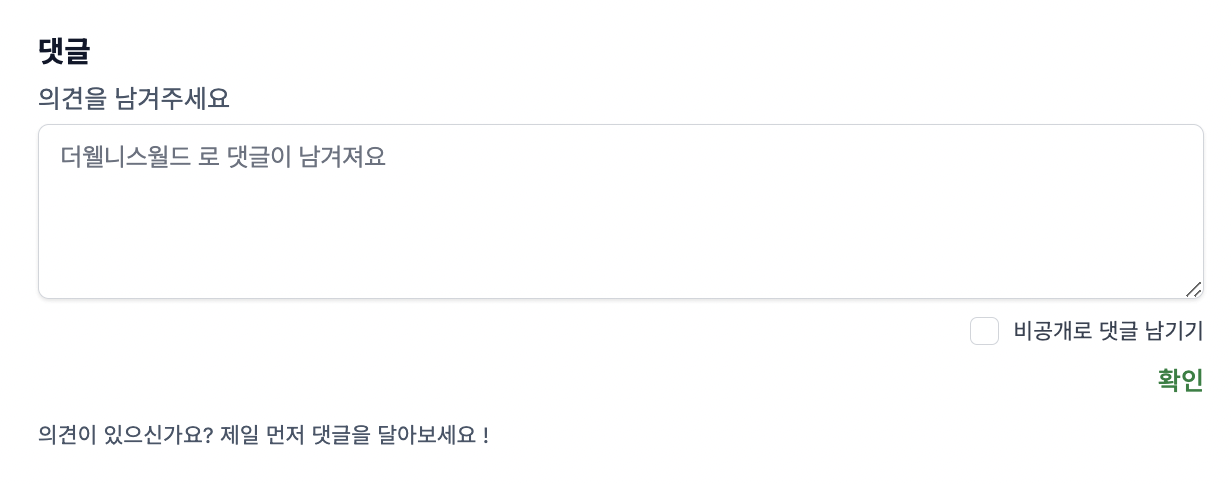Click the 비공개로 댓글 남기기 label text
The height and width of the screenshot is (484, 1232).
coord(1108,331)
